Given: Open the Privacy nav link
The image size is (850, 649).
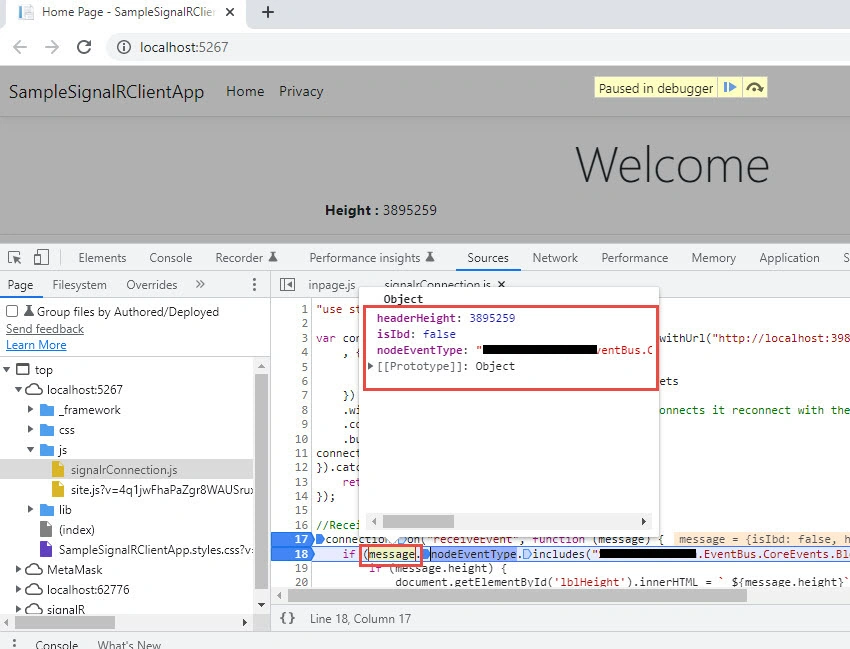Looking at the screenshot, I should pyautogui.click(x=301, y=91).
